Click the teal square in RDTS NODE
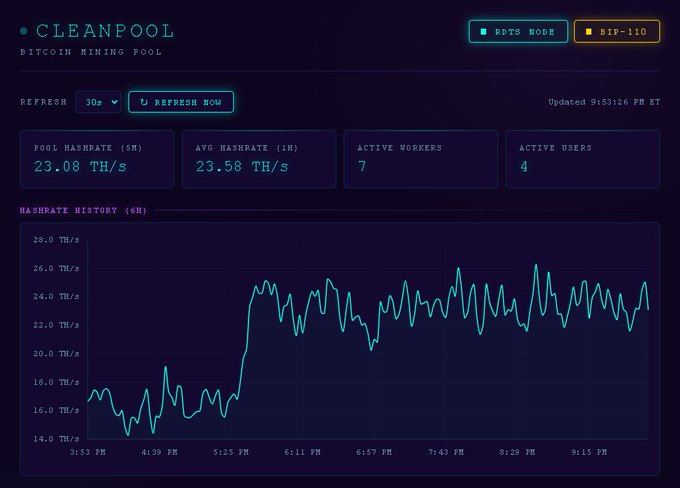 click(484, 32)
